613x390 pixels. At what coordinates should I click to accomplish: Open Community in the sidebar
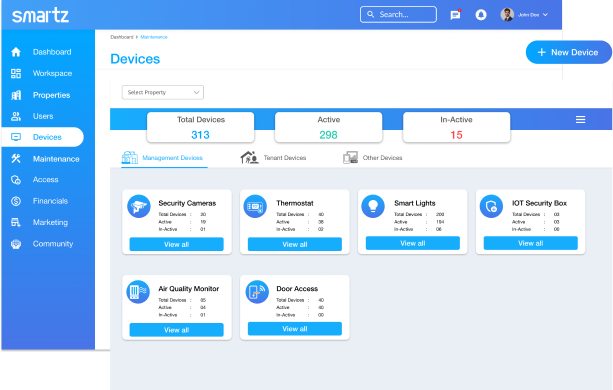pos(53,244)
